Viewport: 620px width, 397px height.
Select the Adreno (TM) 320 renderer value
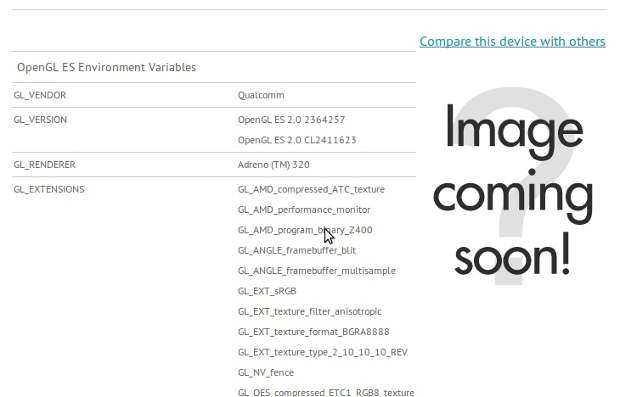(x=274, y=165)
